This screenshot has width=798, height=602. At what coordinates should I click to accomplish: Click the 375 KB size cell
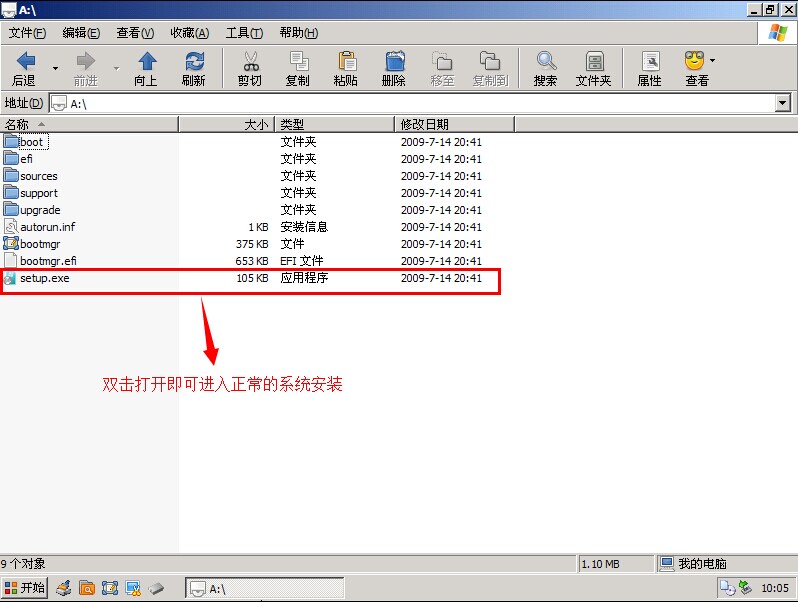click(252, 244)
